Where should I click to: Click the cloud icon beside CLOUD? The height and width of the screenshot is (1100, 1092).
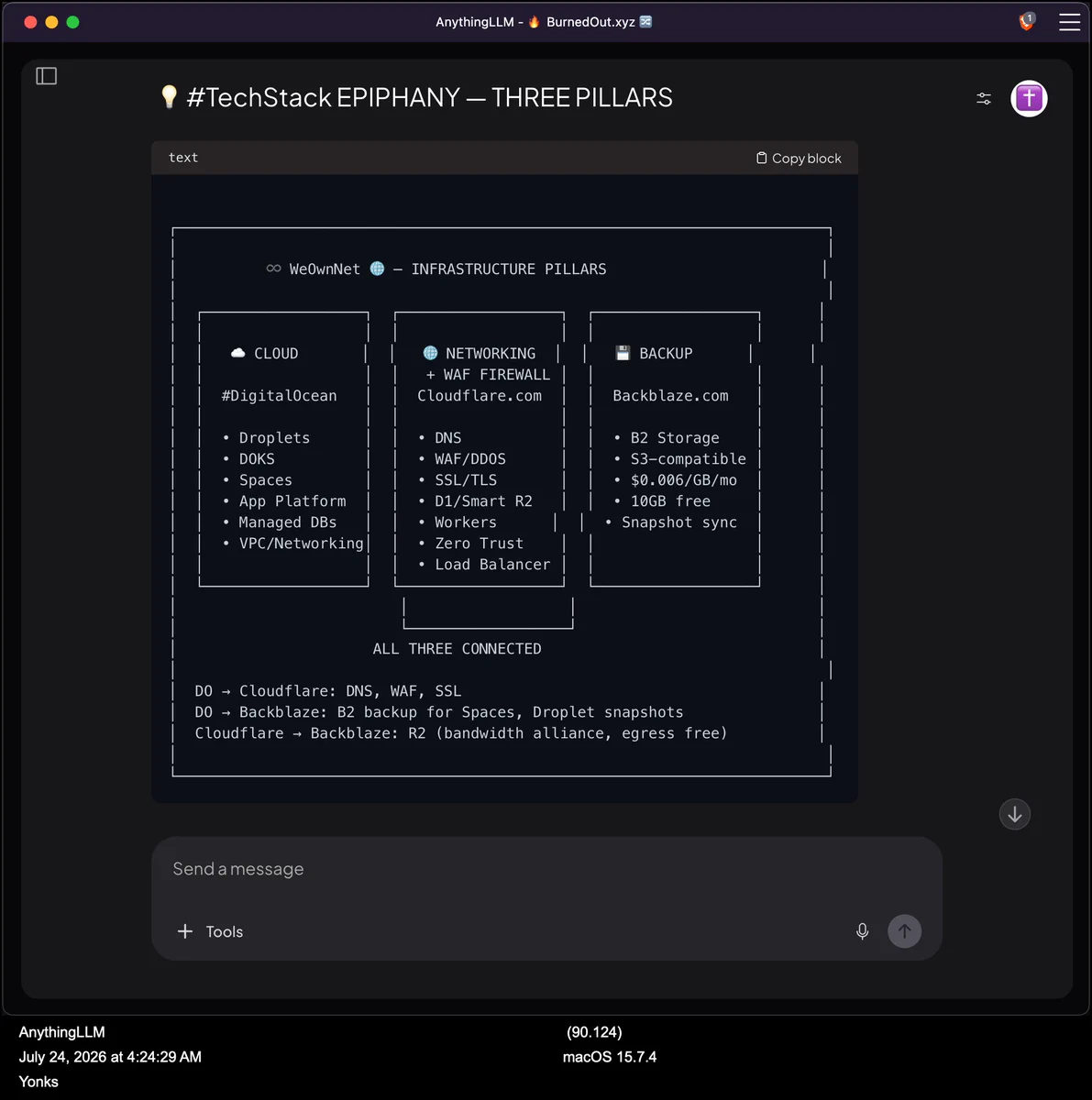coord(238,353)
